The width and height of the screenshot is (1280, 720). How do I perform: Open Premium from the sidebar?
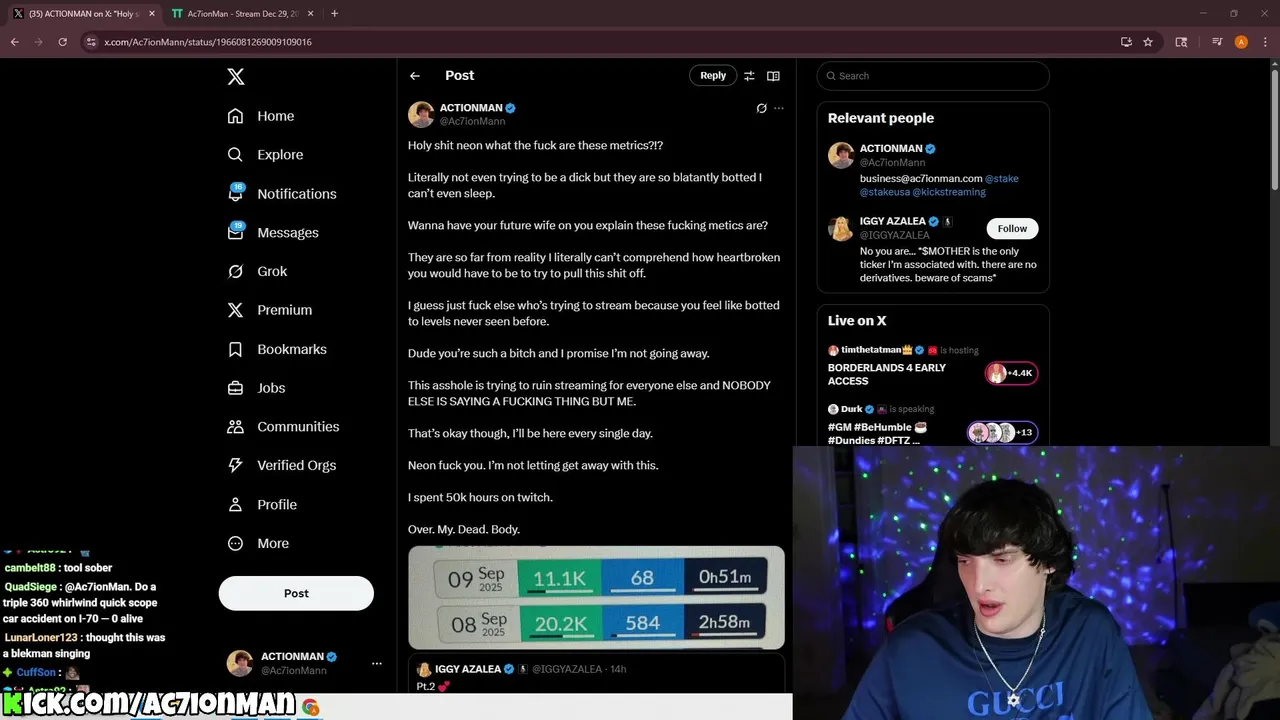pyautogui.click(x=270, y=310)
